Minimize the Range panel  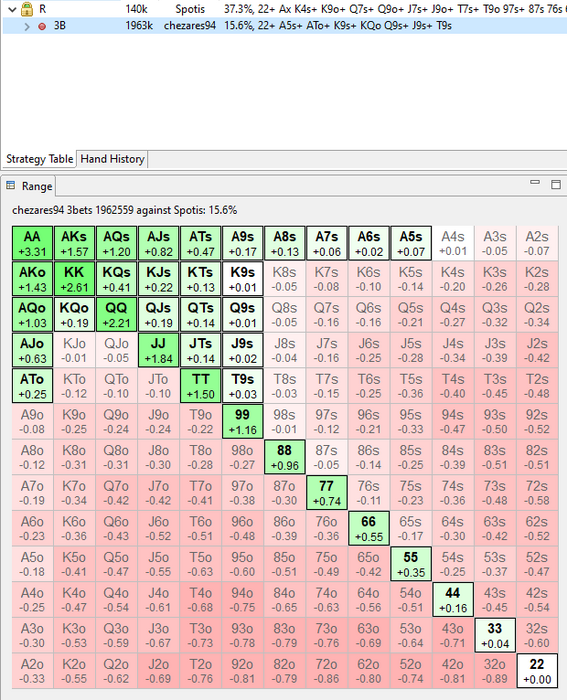pyautogui.click(x=535, y=183)
